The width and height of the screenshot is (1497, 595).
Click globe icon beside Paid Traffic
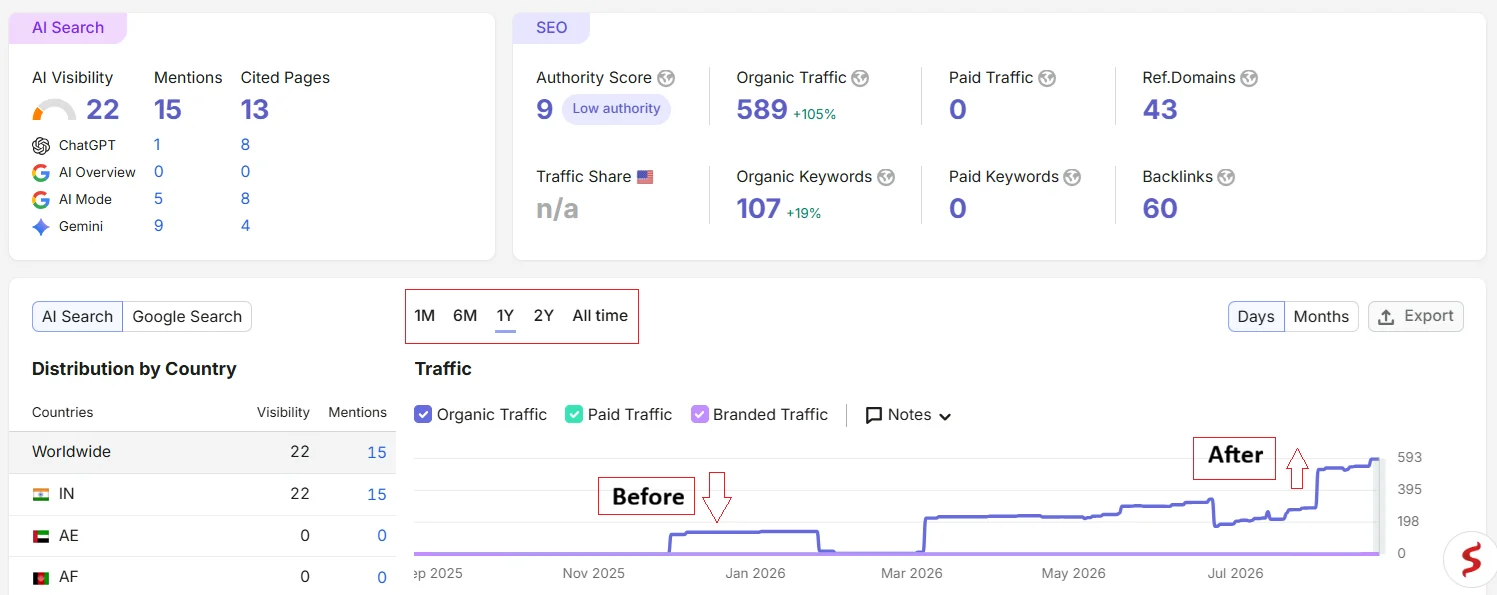click(1048, 78)
